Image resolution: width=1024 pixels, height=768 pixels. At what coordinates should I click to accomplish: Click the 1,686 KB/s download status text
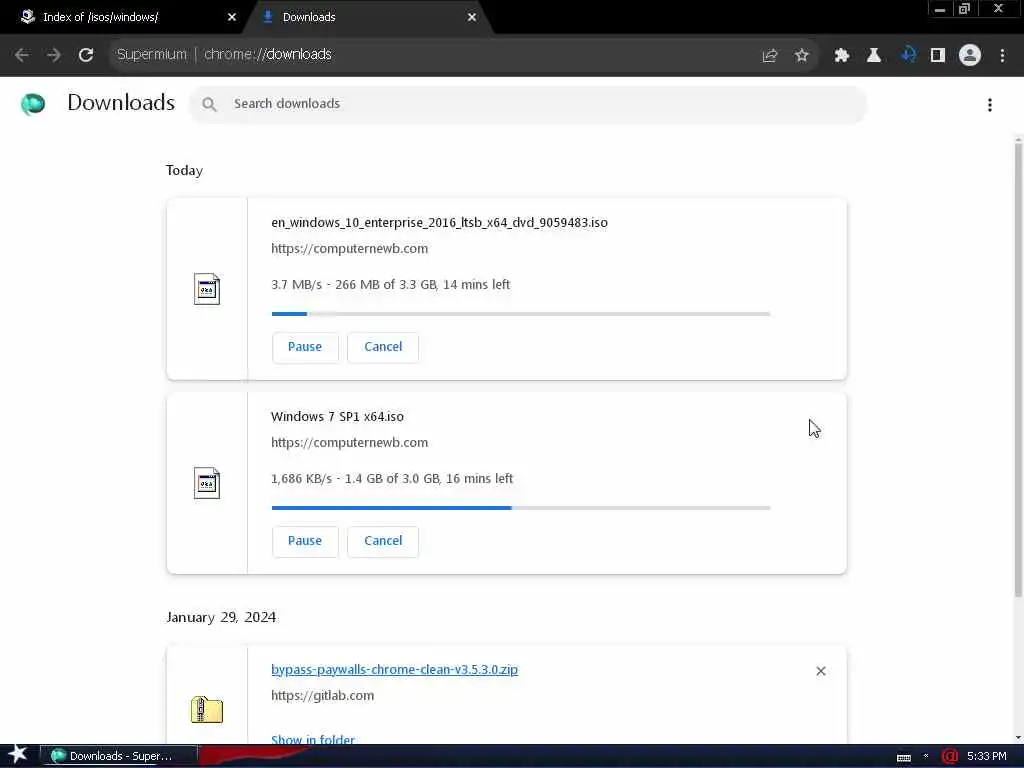[392, 479]
